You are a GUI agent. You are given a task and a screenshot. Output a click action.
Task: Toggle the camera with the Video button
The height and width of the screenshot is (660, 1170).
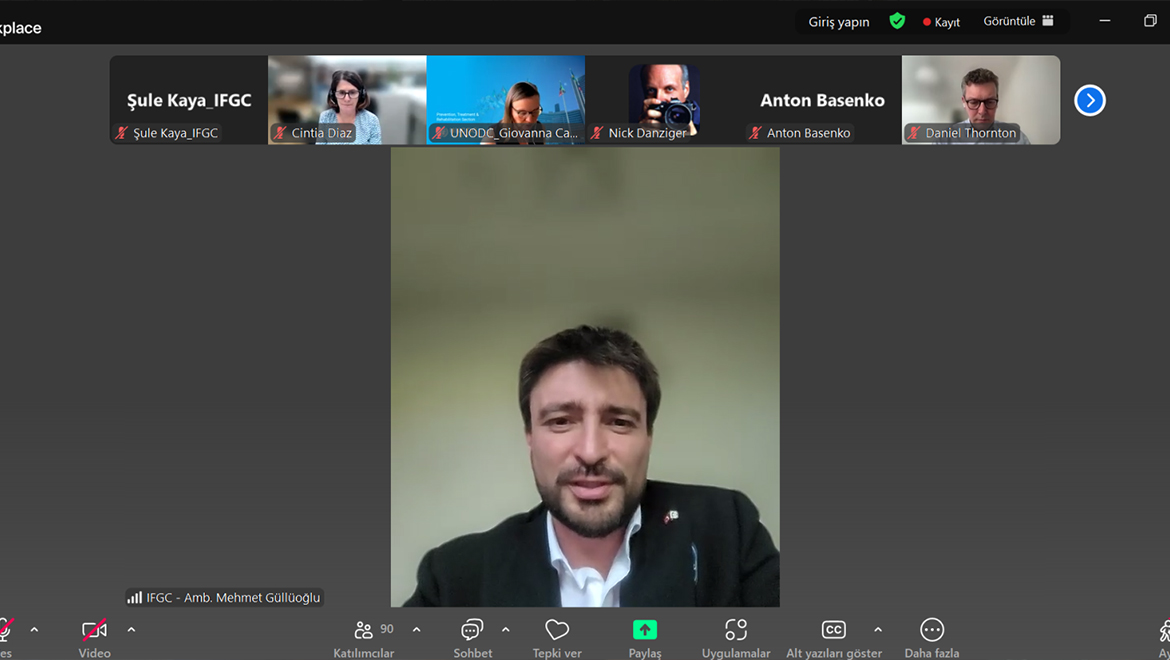(94, 637)
